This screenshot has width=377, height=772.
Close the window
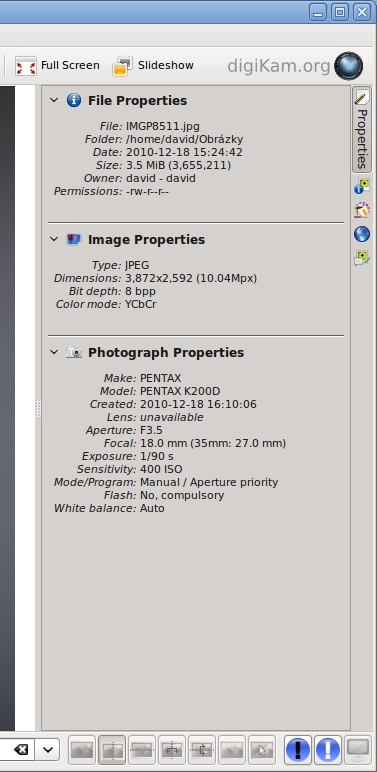click(362, 12)
